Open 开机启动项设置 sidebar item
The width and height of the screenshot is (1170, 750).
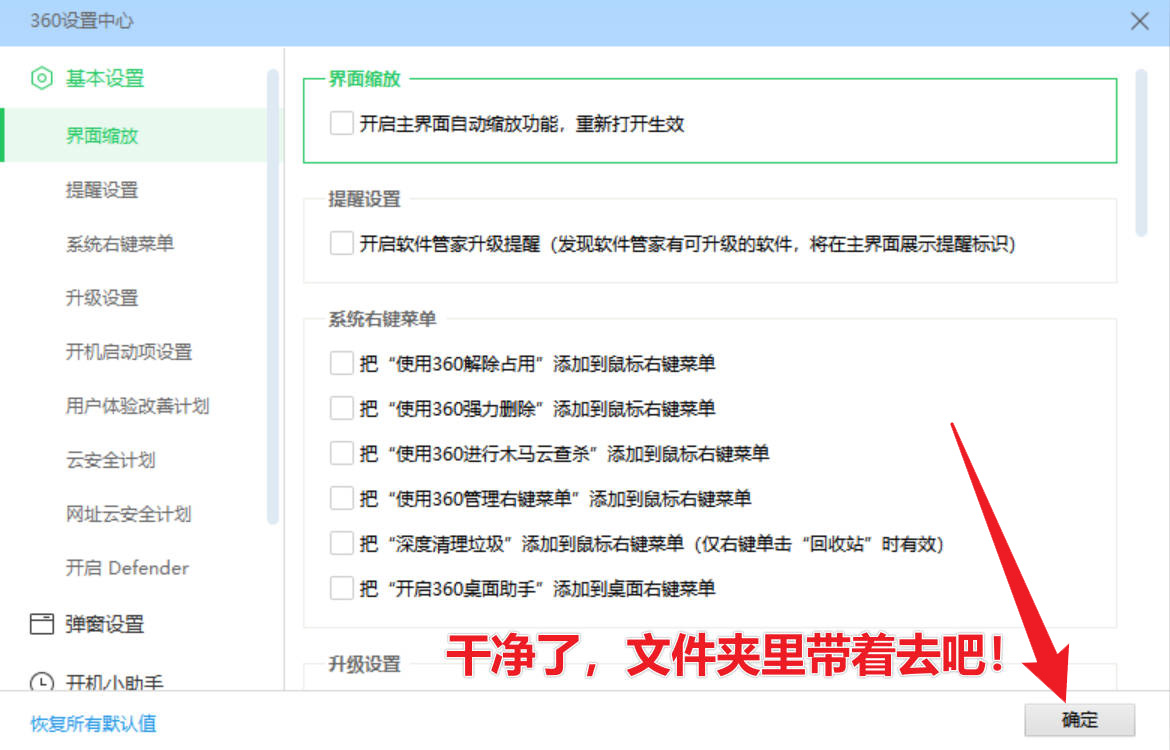click(x=129, y=351)
